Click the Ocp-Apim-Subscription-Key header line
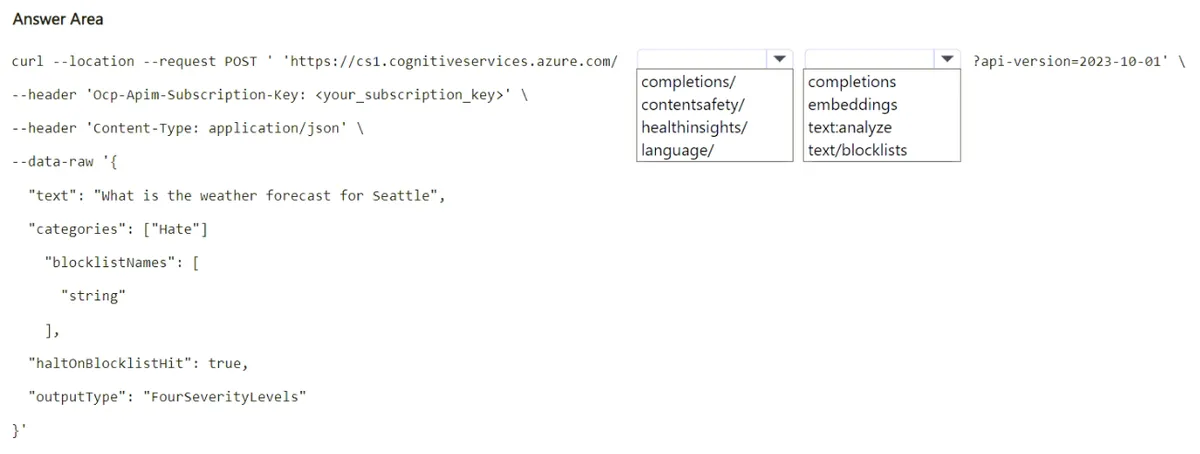The height and width of the screenshot is (454, 1200). [270, 96]
